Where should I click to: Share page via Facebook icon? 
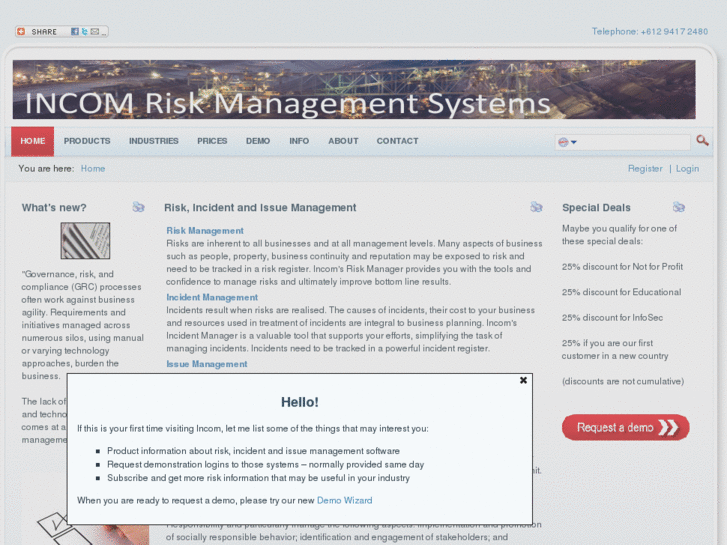(75, 32)
